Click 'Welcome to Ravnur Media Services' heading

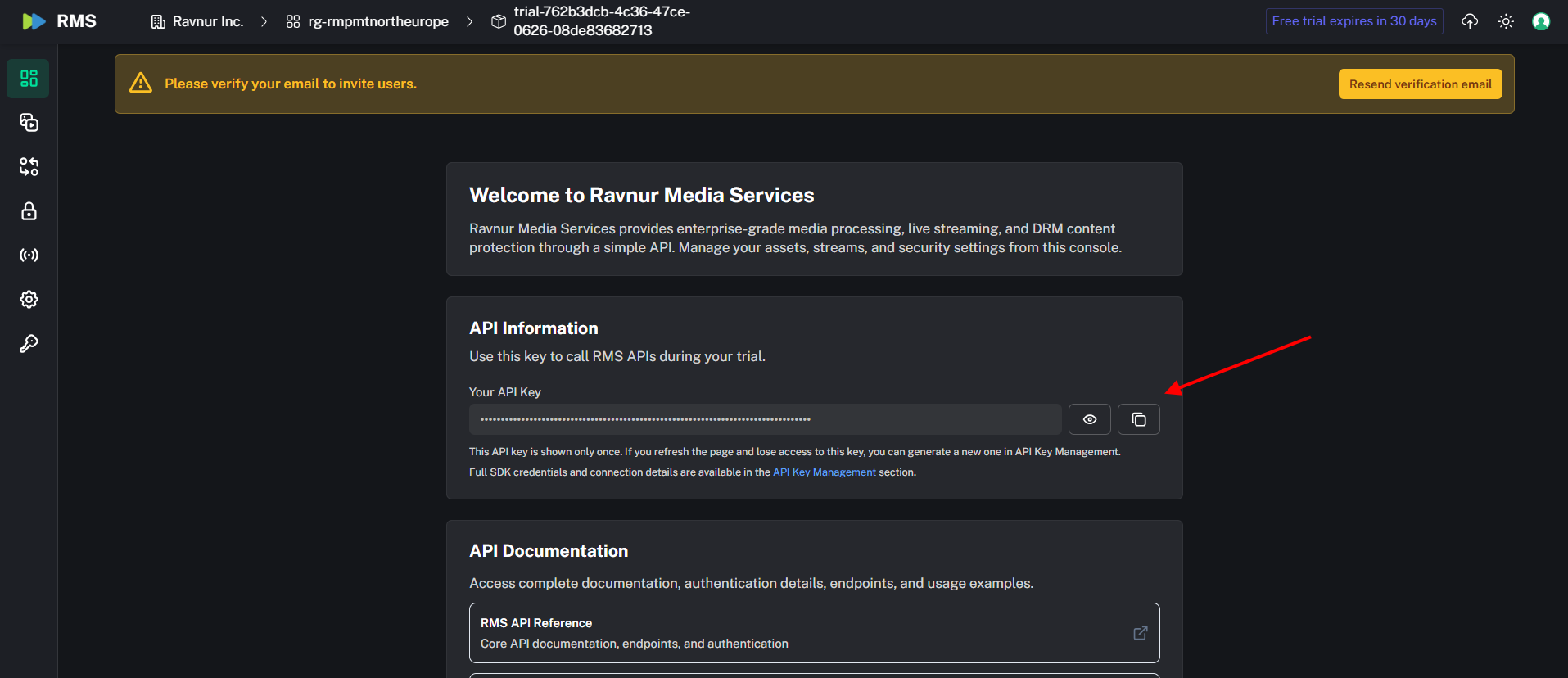pos(642,195)
